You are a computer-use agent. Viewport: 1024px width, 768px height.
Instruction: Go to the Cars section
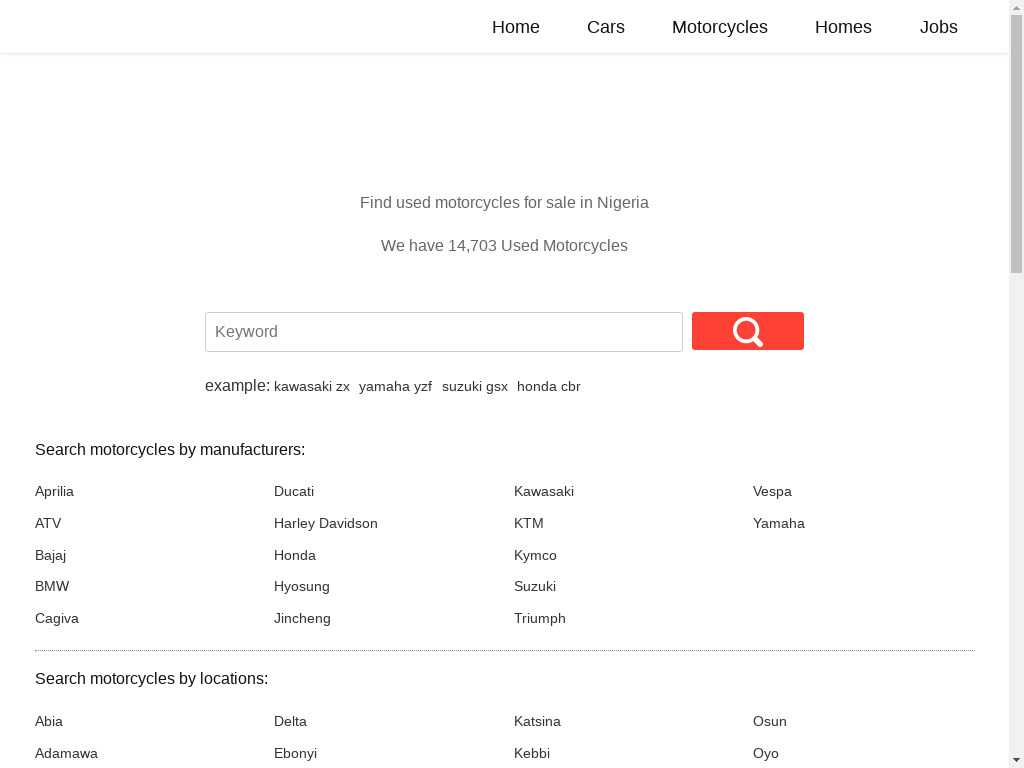[x=605, y=27]
